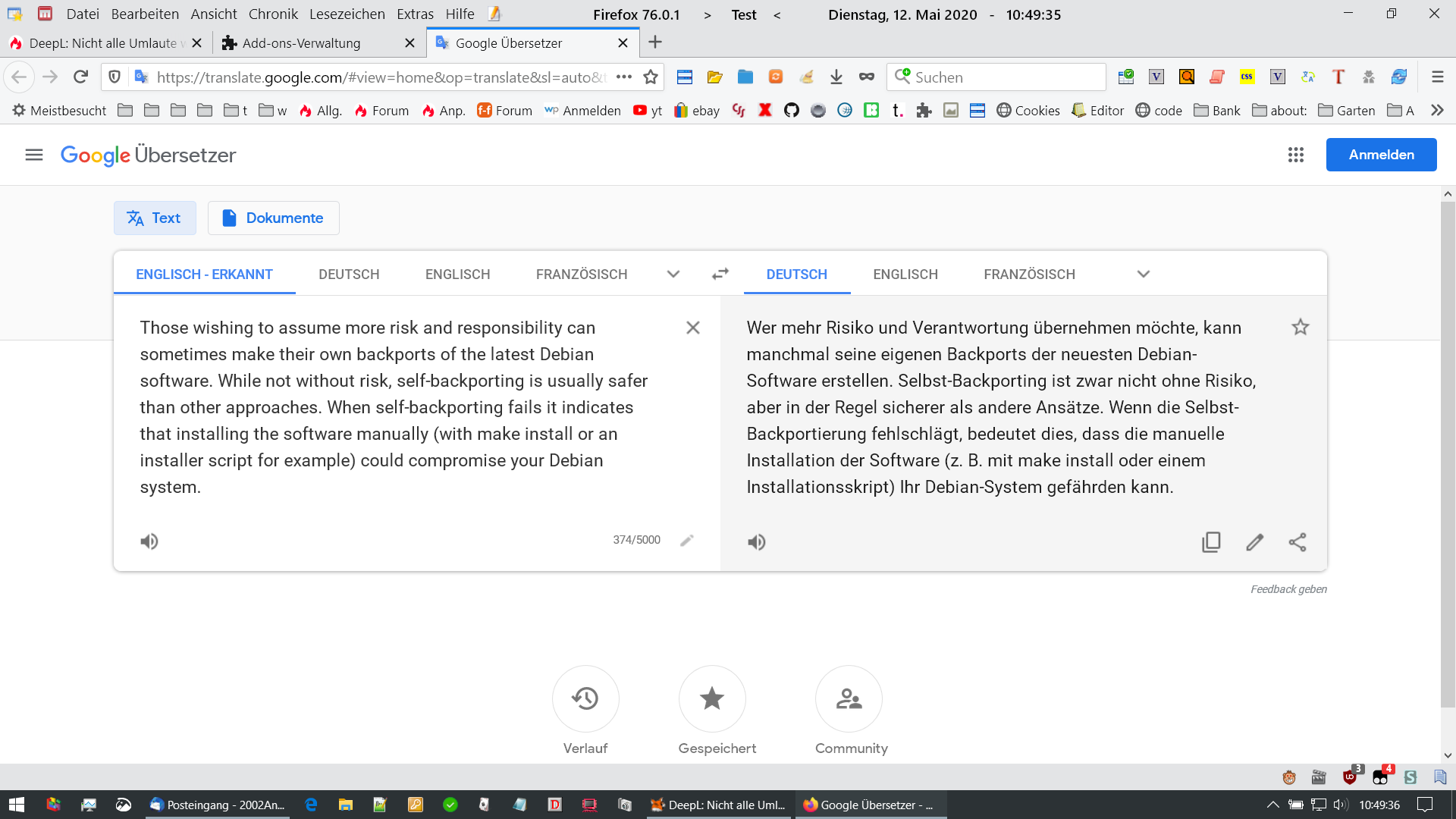Viewport: 1456px width, 819px height.
Task: Open main hamburger menu of Übersetzer
Action: [x=34, y=155]
